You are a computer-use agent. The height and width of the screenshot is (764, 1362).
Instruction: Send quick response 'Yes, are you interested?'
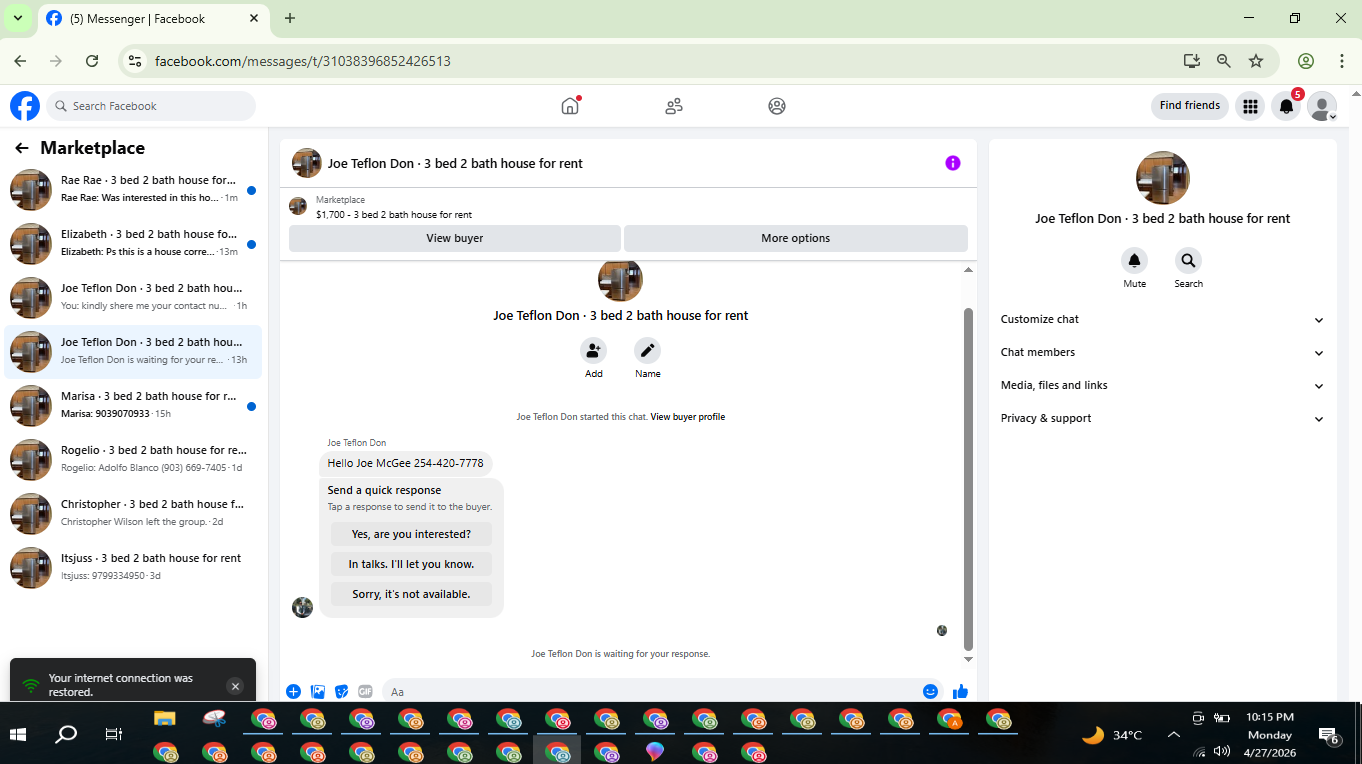411,534
